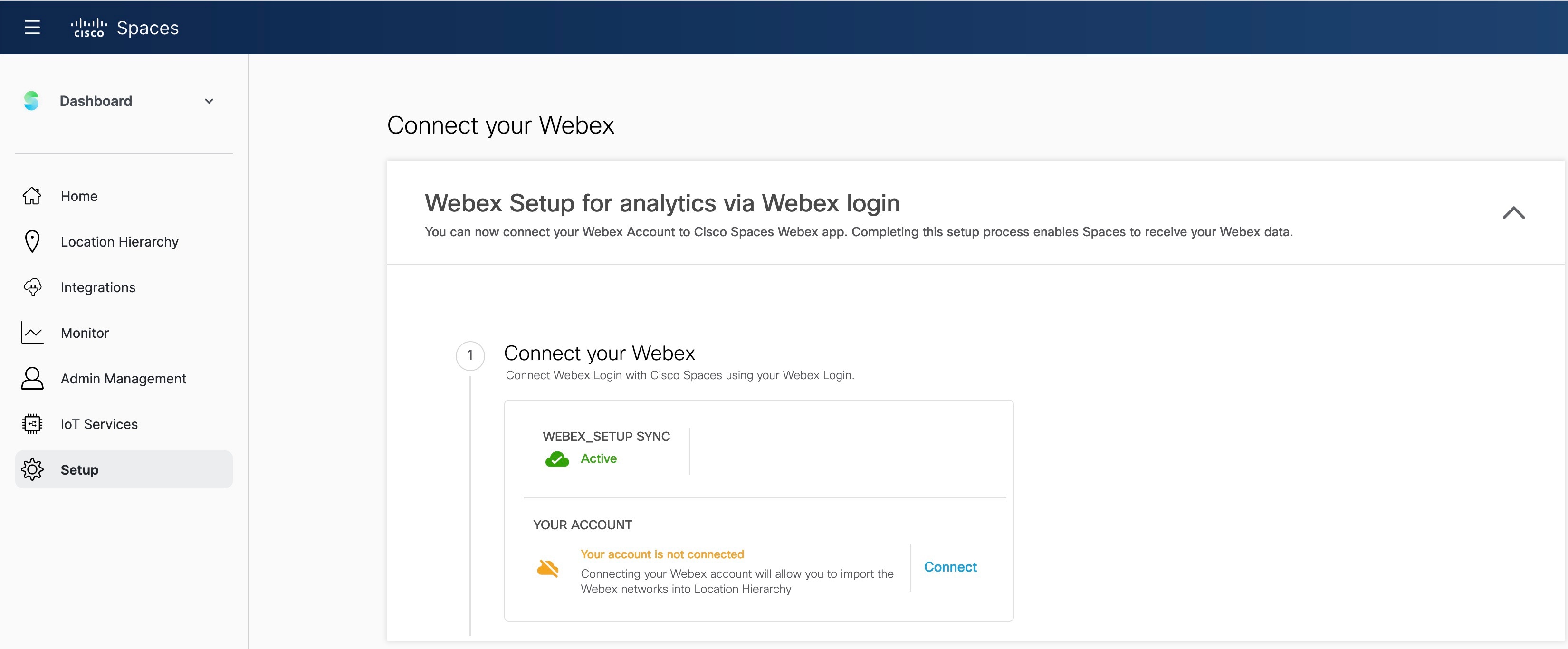Click the Admin Management user icon

click(32, 378)
